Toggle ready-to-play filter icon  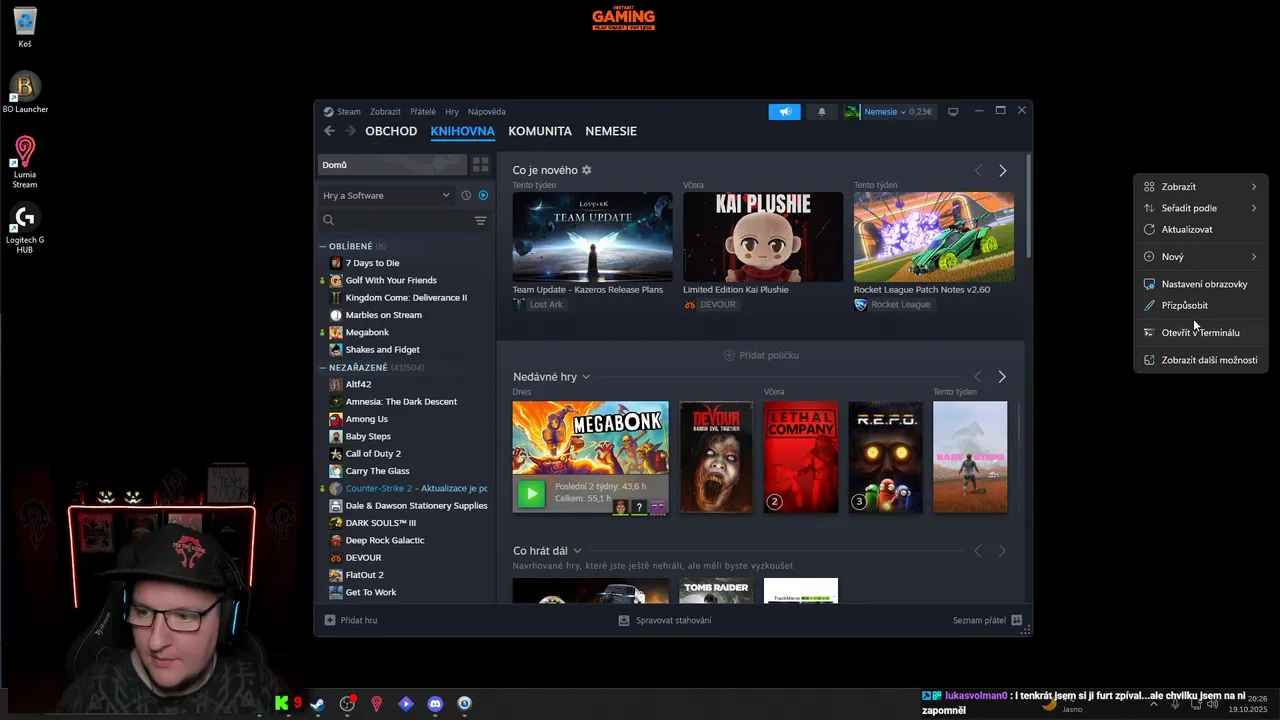click(x=483, y=195)
